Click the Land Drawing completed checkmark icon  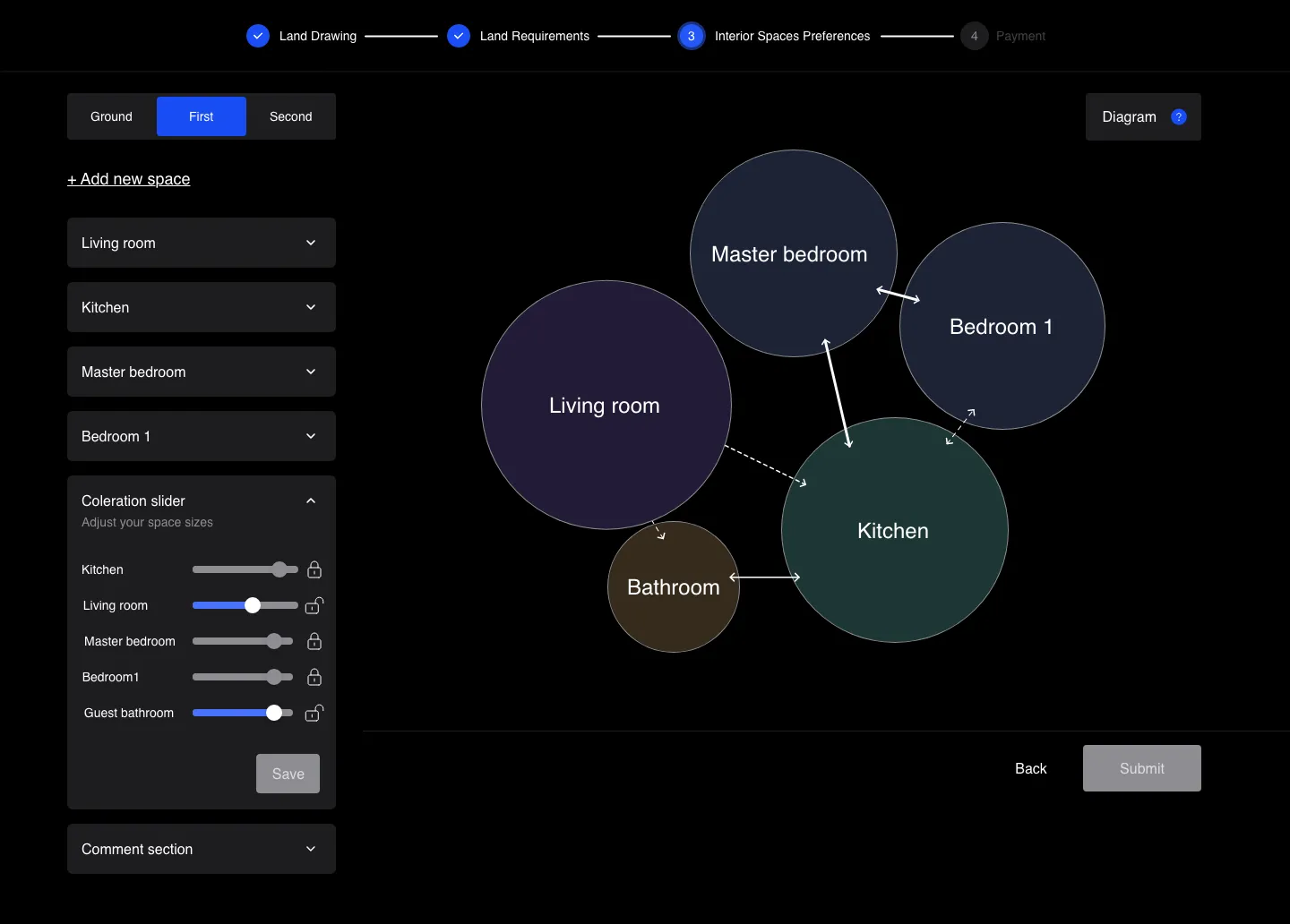pyautogui.click(x=257, y=36)
